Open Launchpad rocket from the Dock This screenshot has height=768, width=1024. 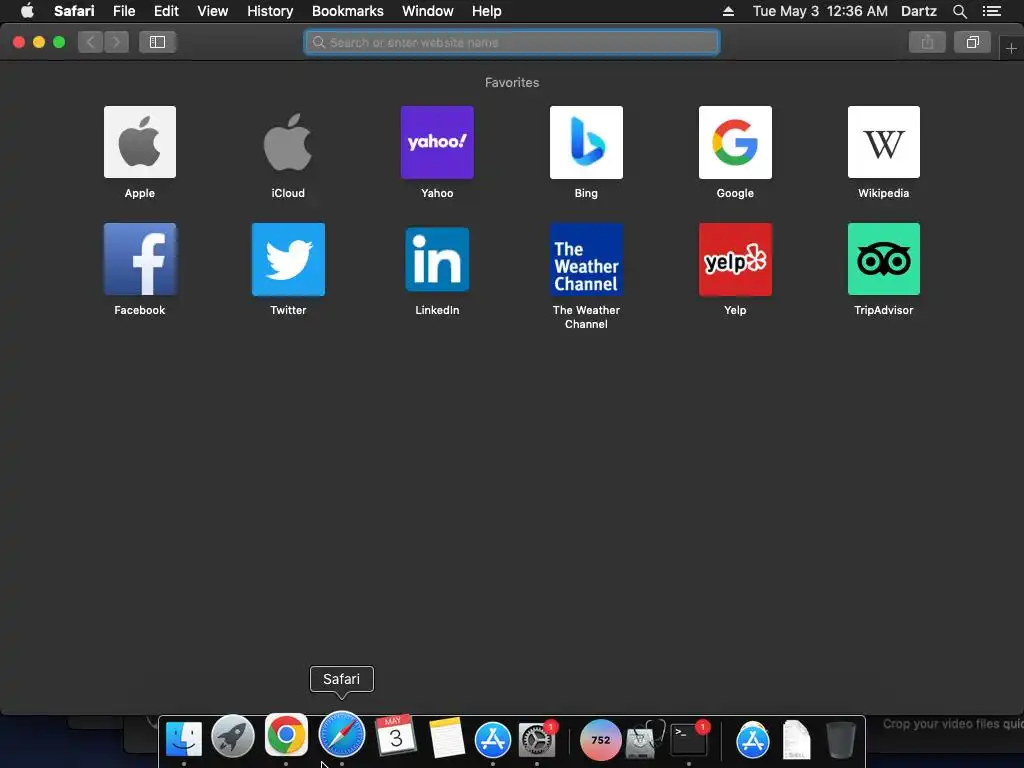233,737
